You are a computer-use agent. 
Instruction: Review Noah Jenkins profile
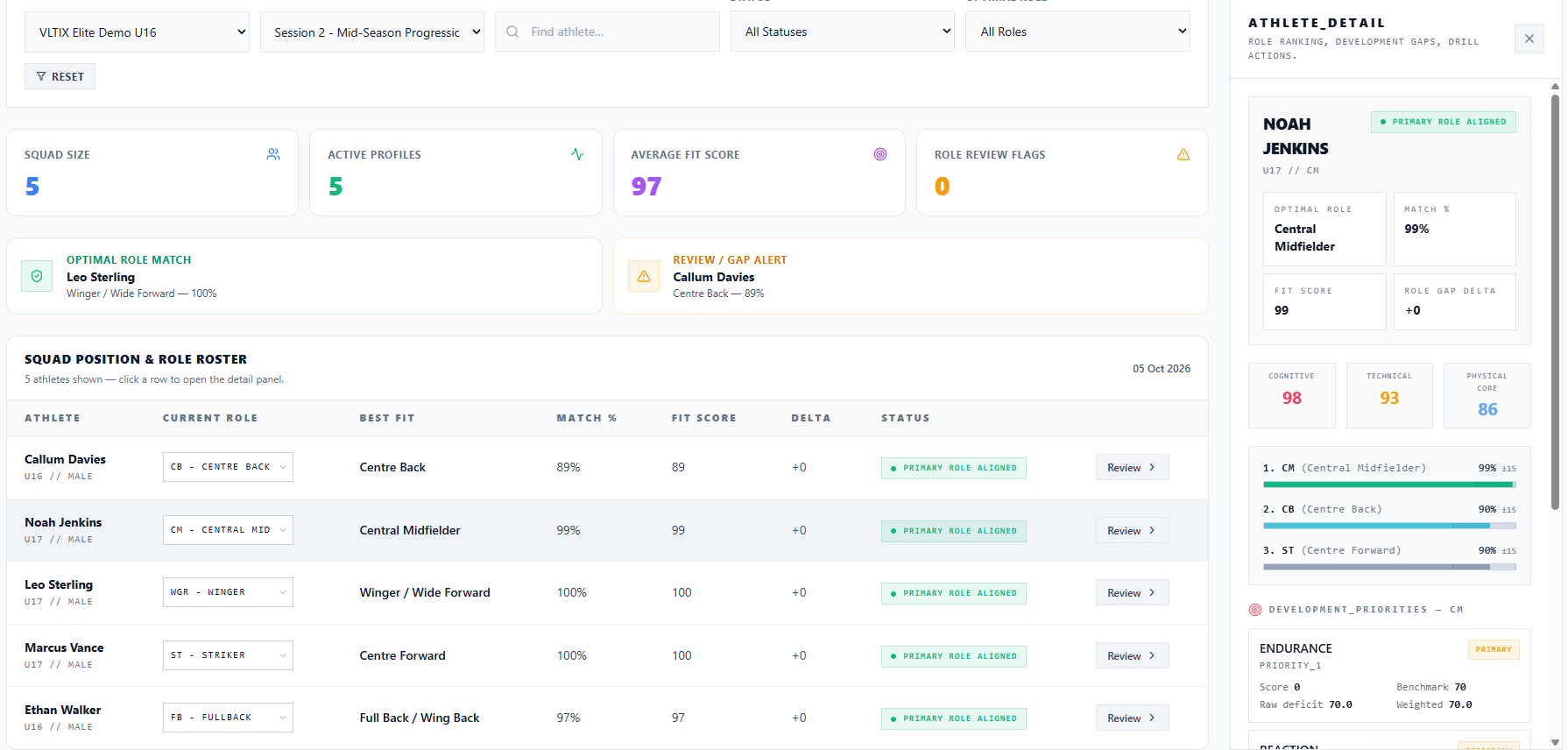click(1132, 530)
